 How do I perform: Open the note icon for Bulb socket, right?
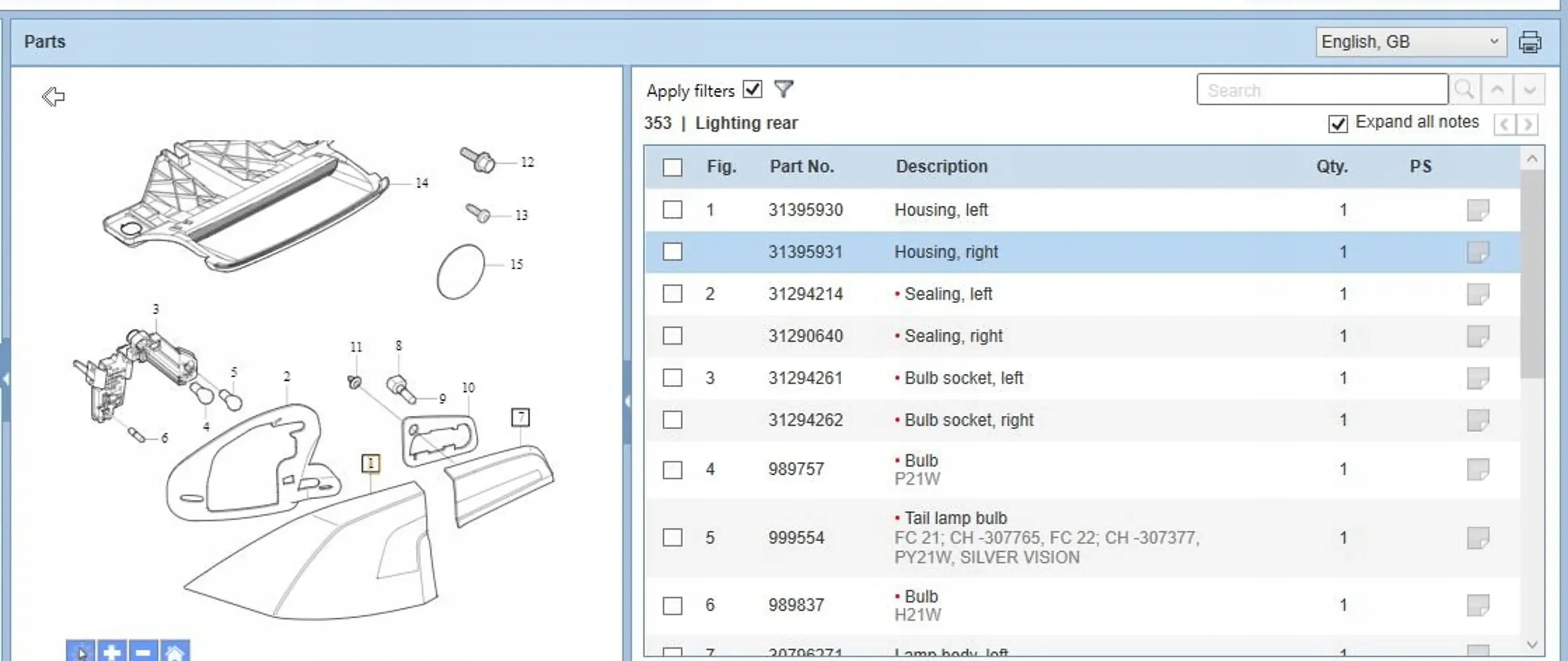click(1478, 420)
